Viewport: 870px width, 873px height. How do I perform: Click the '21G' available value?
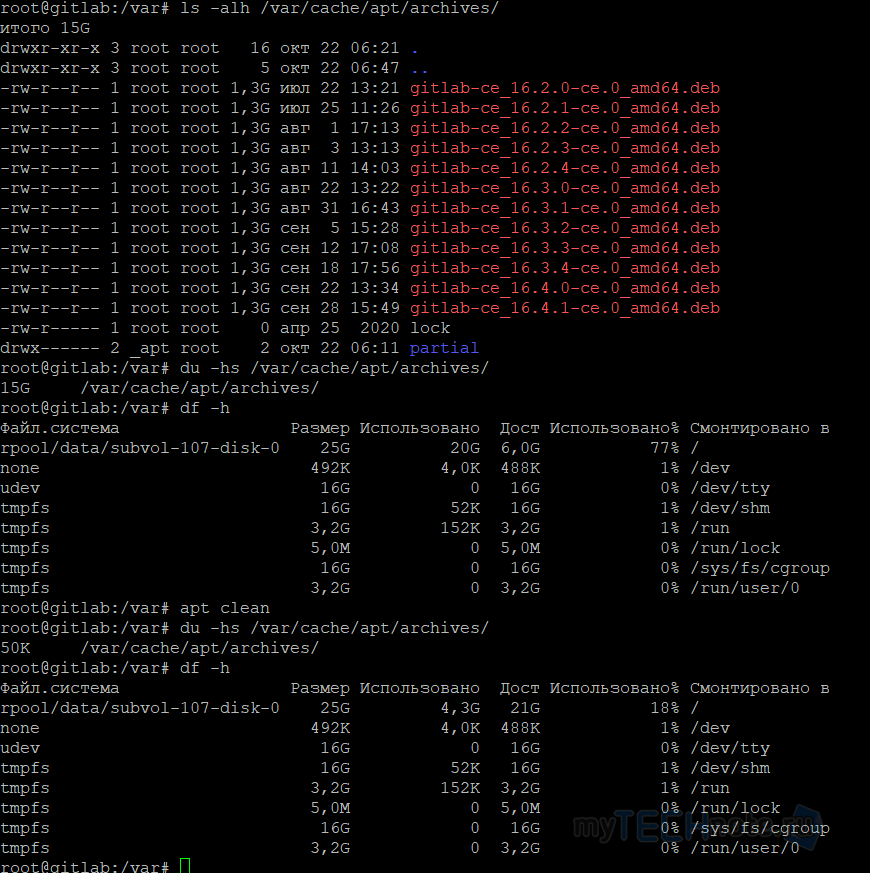[x=525, y=708]
